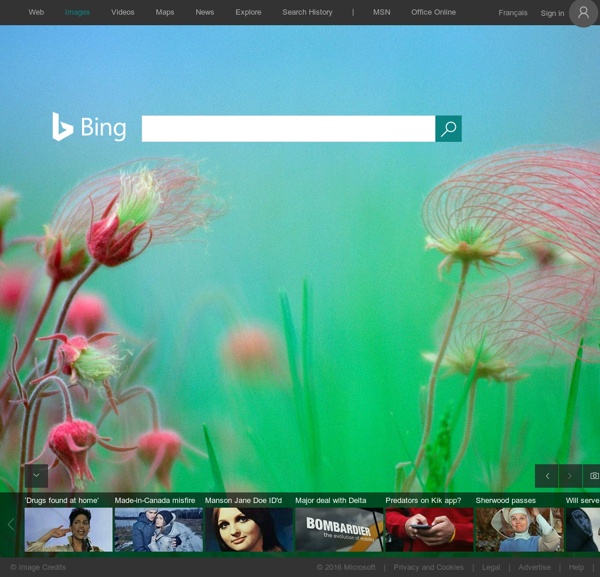Go to MSN link
The image size is (600, 577).
pyautogui.click(x=382, y=12)
